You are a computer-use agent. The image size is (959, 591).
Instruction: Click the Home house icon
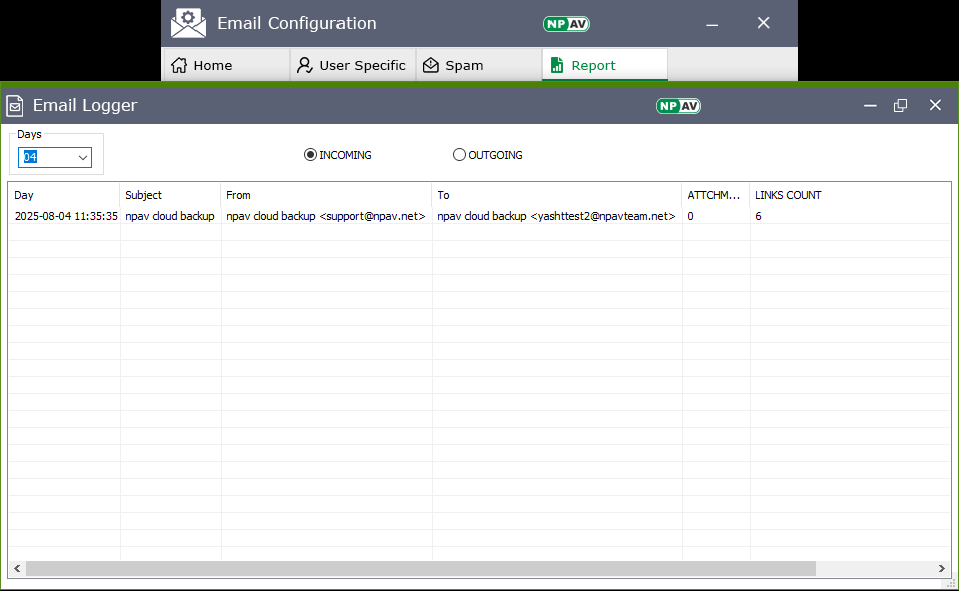point(179,65)
